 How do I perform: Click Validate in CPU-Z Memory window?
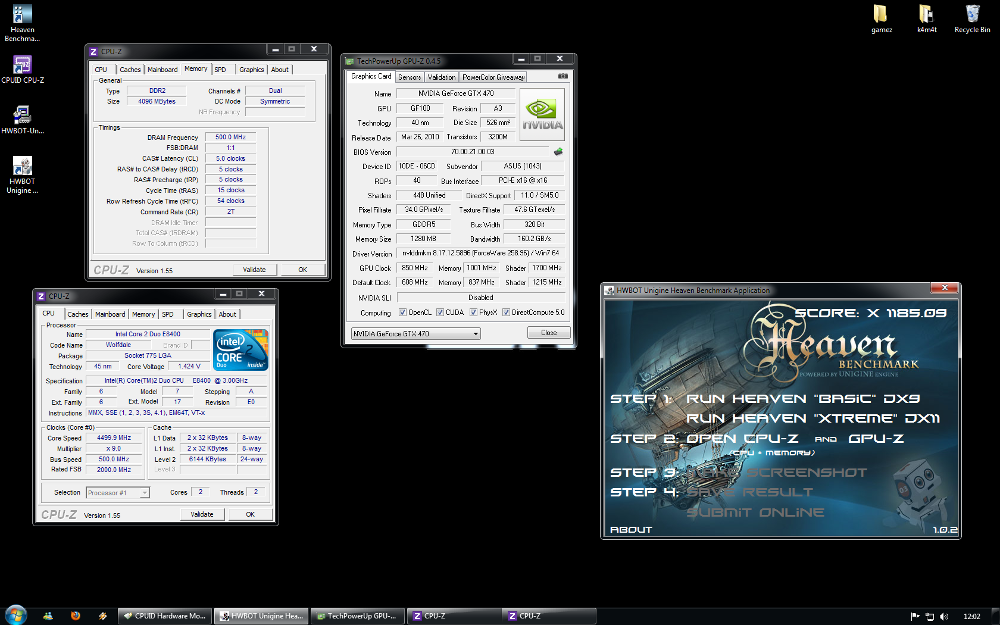(254, 270)
